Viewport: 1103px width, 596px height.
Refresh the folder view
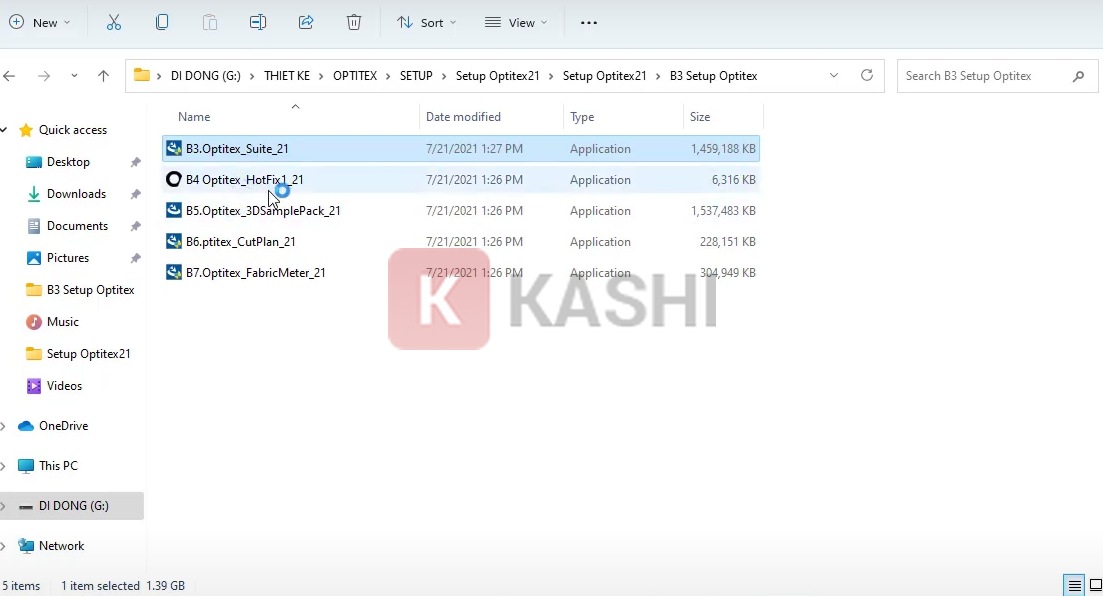point(866,75)
